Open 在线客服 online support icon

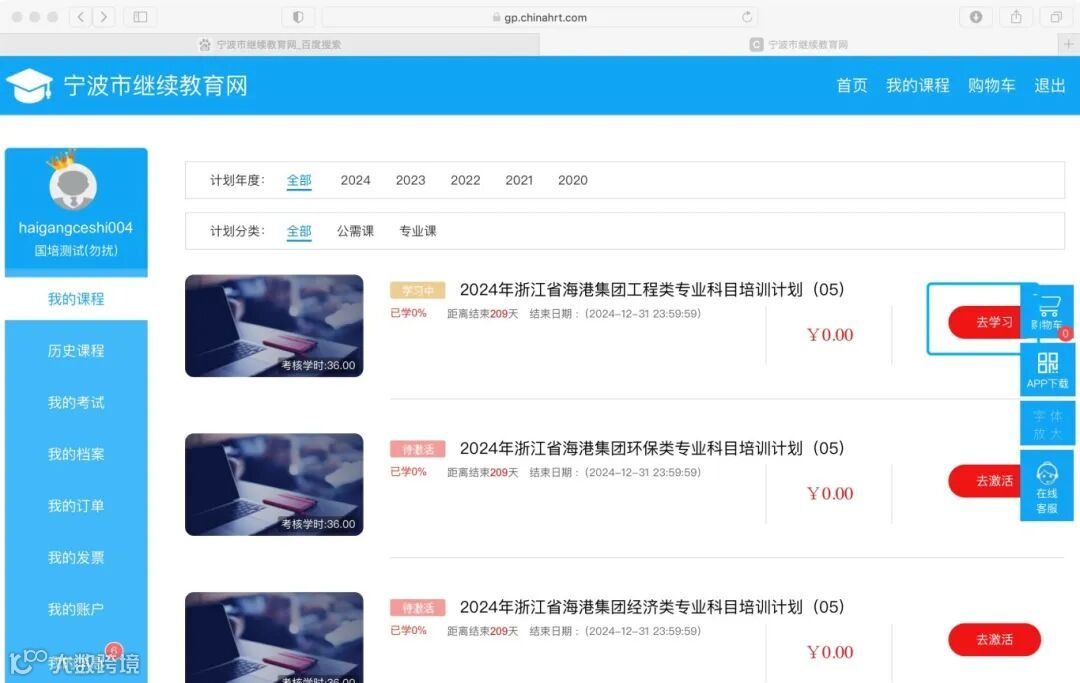coord(1047,486)
